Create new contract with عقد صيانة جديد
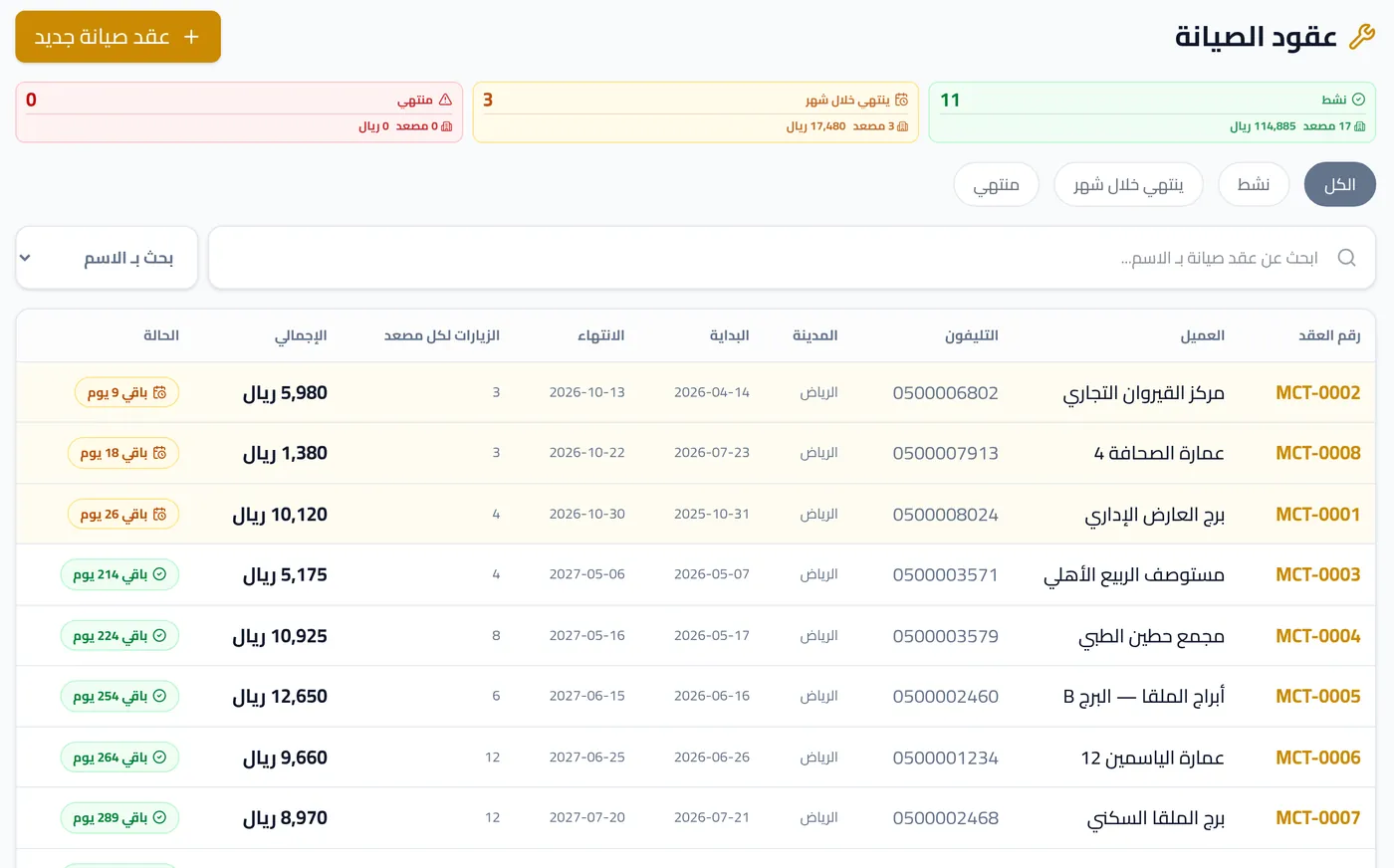Screen dimensions: 1394x868 coord(117,37)
